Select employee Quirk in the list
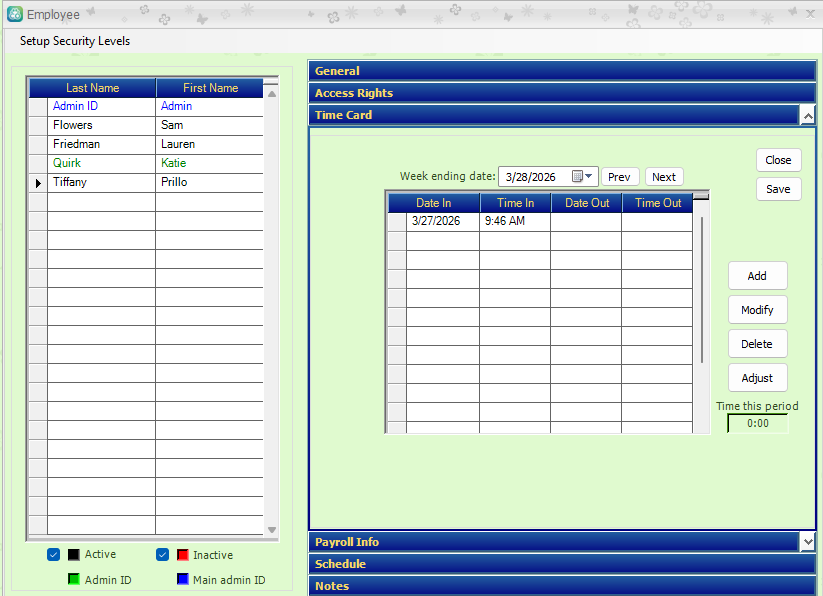The image size is (823, 596). 67,163
